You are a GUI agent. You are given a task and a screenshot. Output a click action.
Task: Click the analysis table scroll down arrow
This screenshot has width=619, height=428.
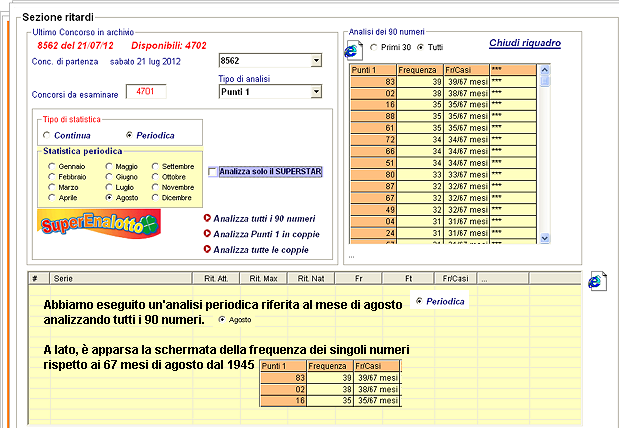(545, 238)
